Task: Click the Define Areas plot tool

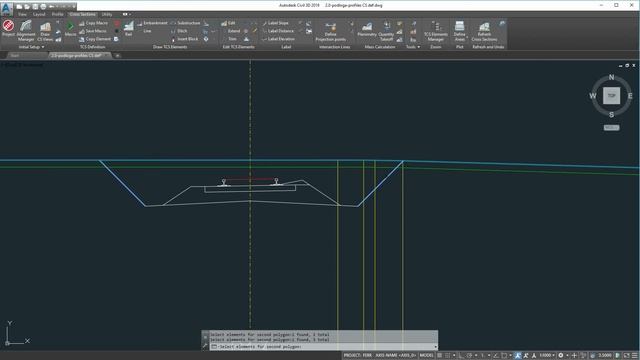Action: click(x=460, y=31)
